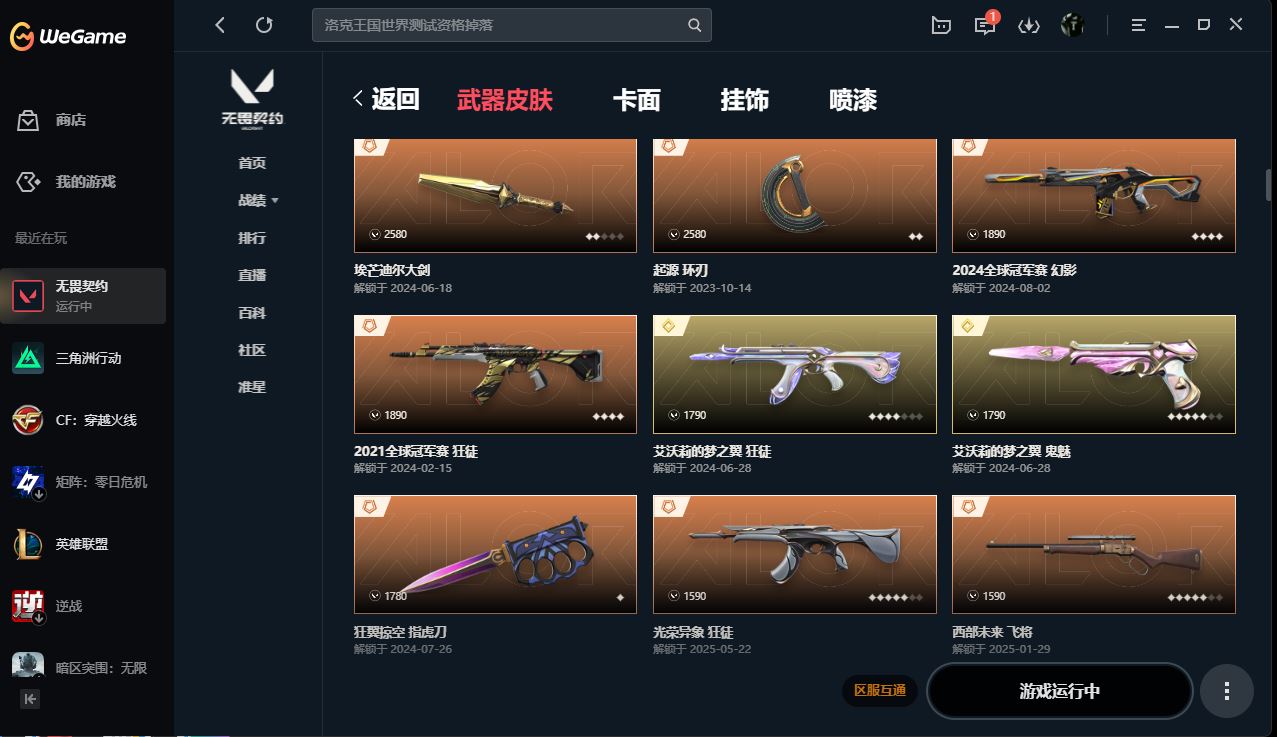Collapse the left sidebar panel
The width and height of the screenshot is (1277, 737).
(x=30, y=699)
